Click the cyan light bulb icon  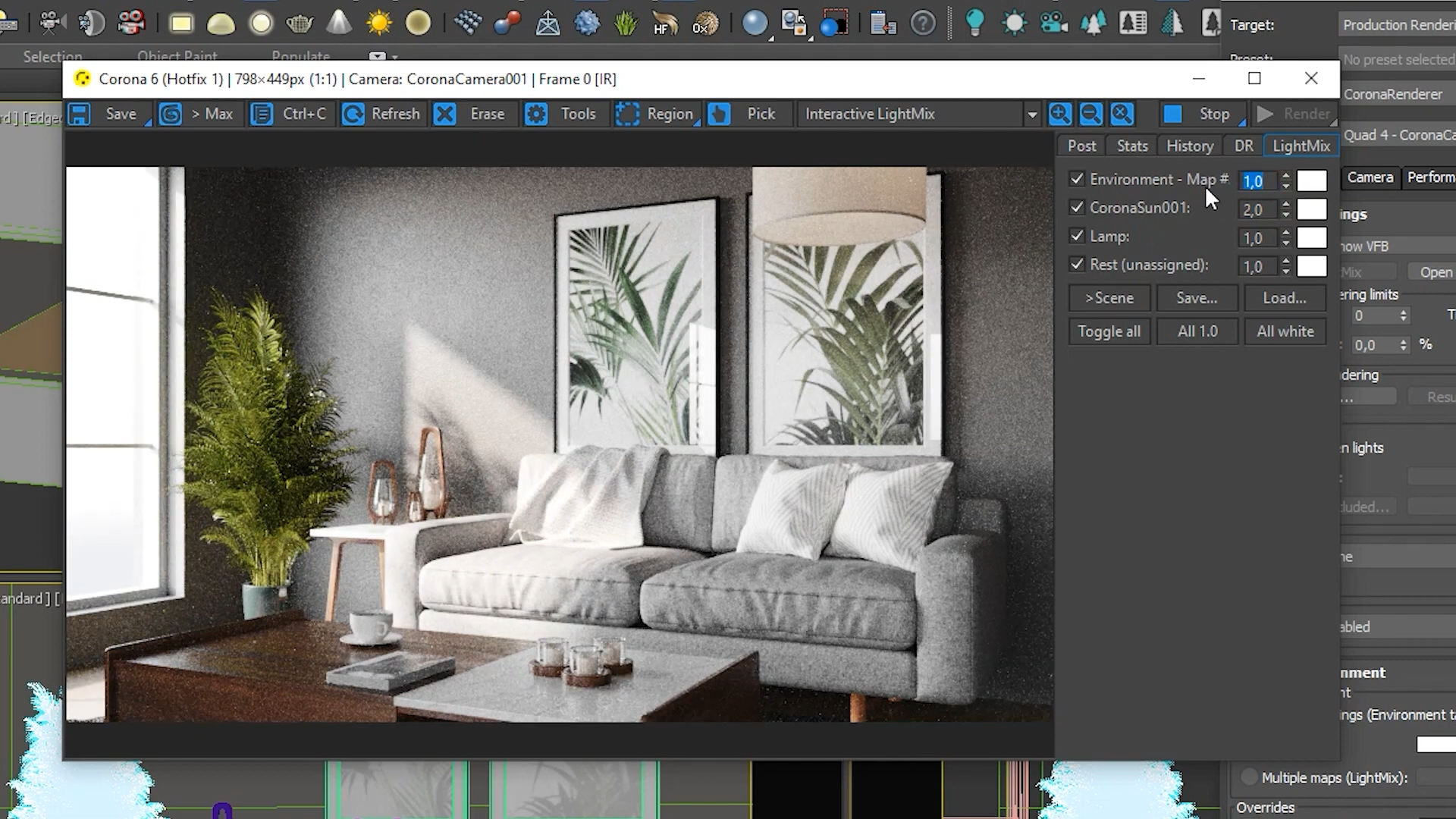pyautogui.click(x=975, y=24)
